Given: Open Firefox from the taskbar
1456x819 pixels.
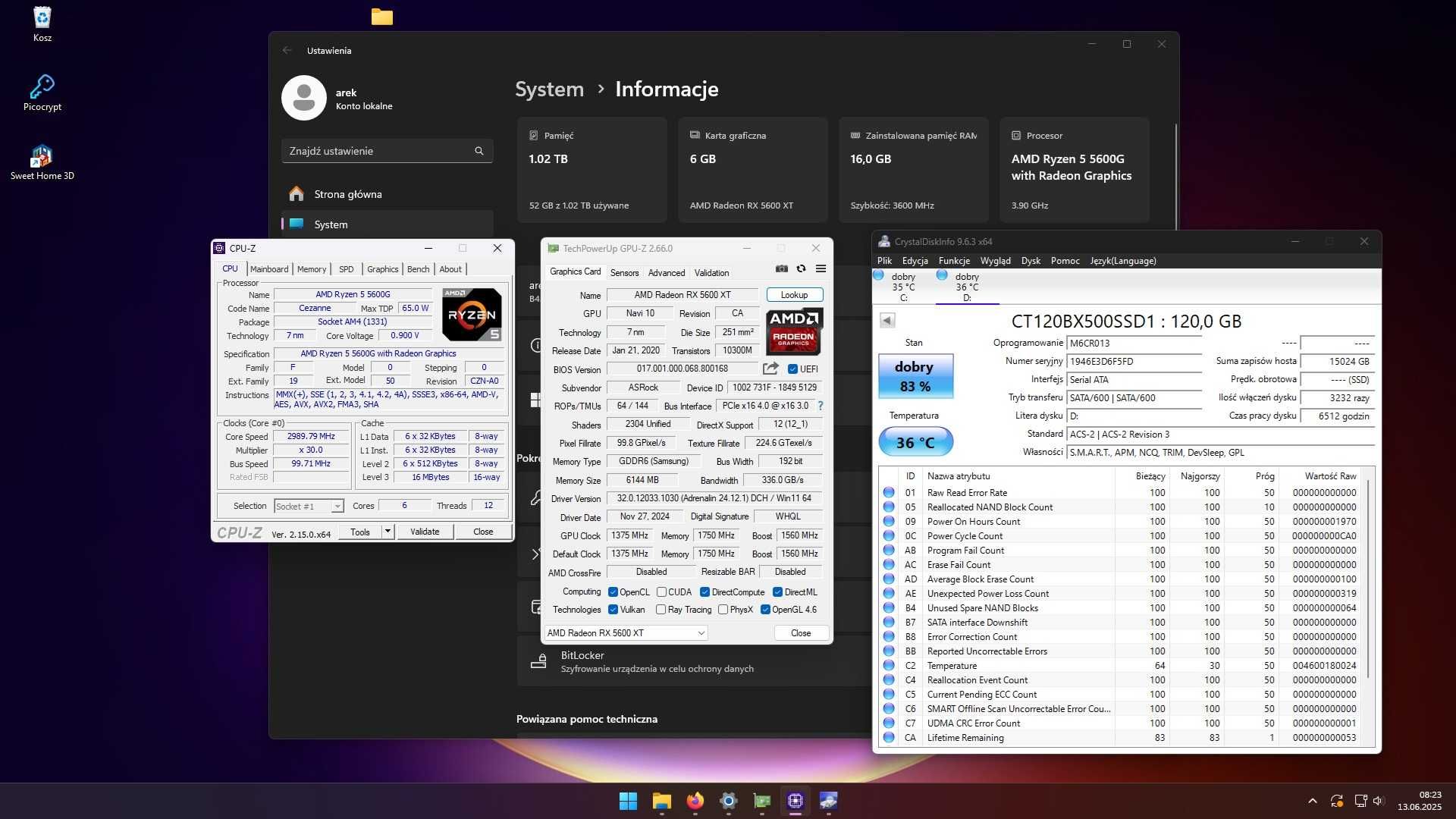Looking at the screenshot, I should point(695,801).
